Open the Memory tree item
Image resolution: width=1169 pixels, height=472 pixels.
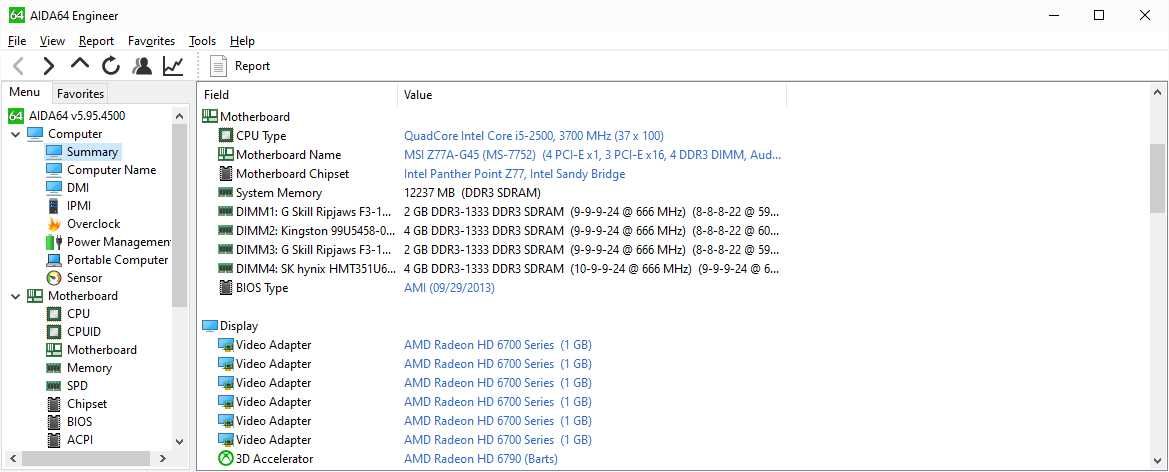click(89, 368)
